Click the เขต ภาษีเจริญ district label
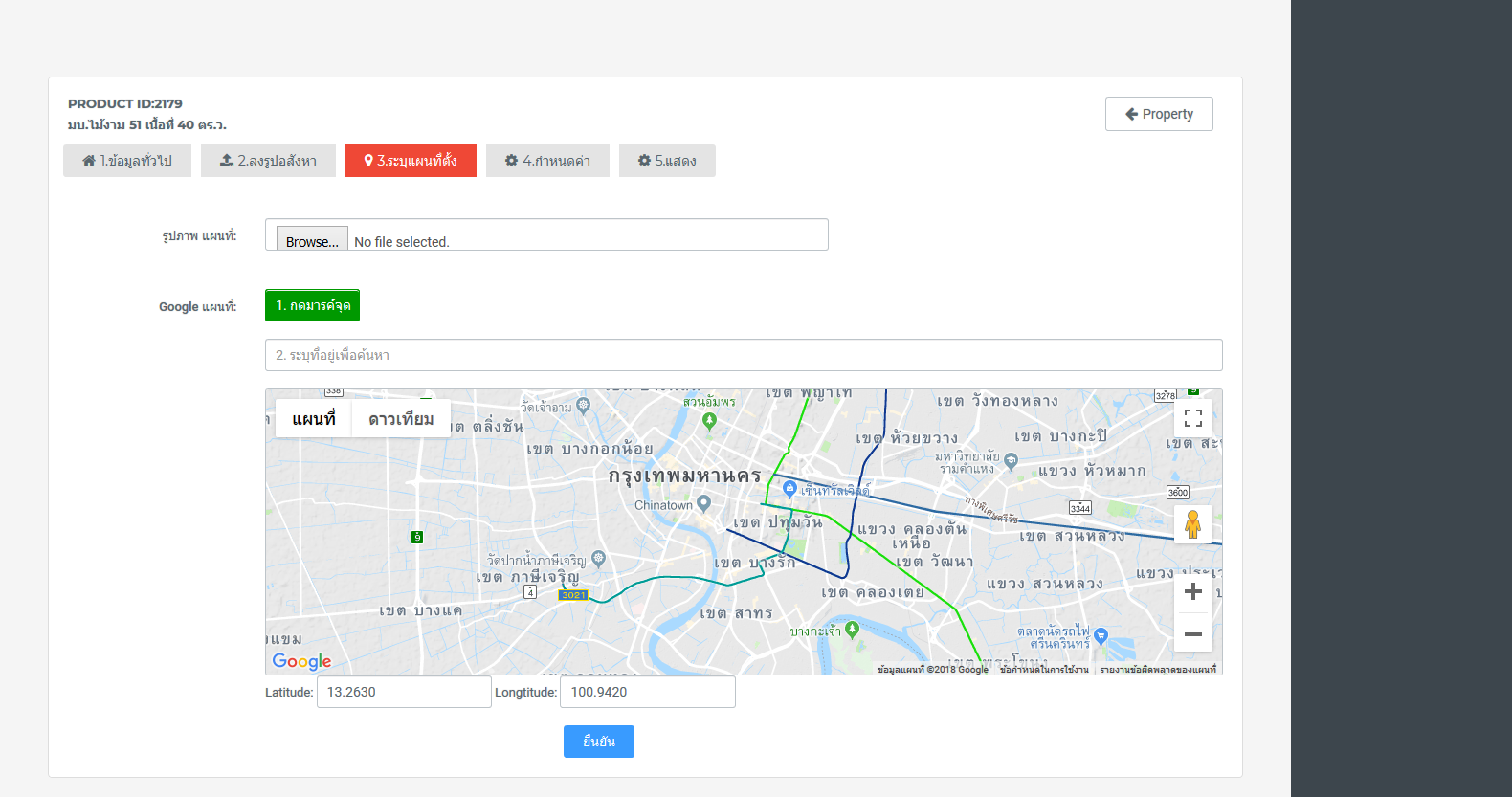 pos(527,578)
